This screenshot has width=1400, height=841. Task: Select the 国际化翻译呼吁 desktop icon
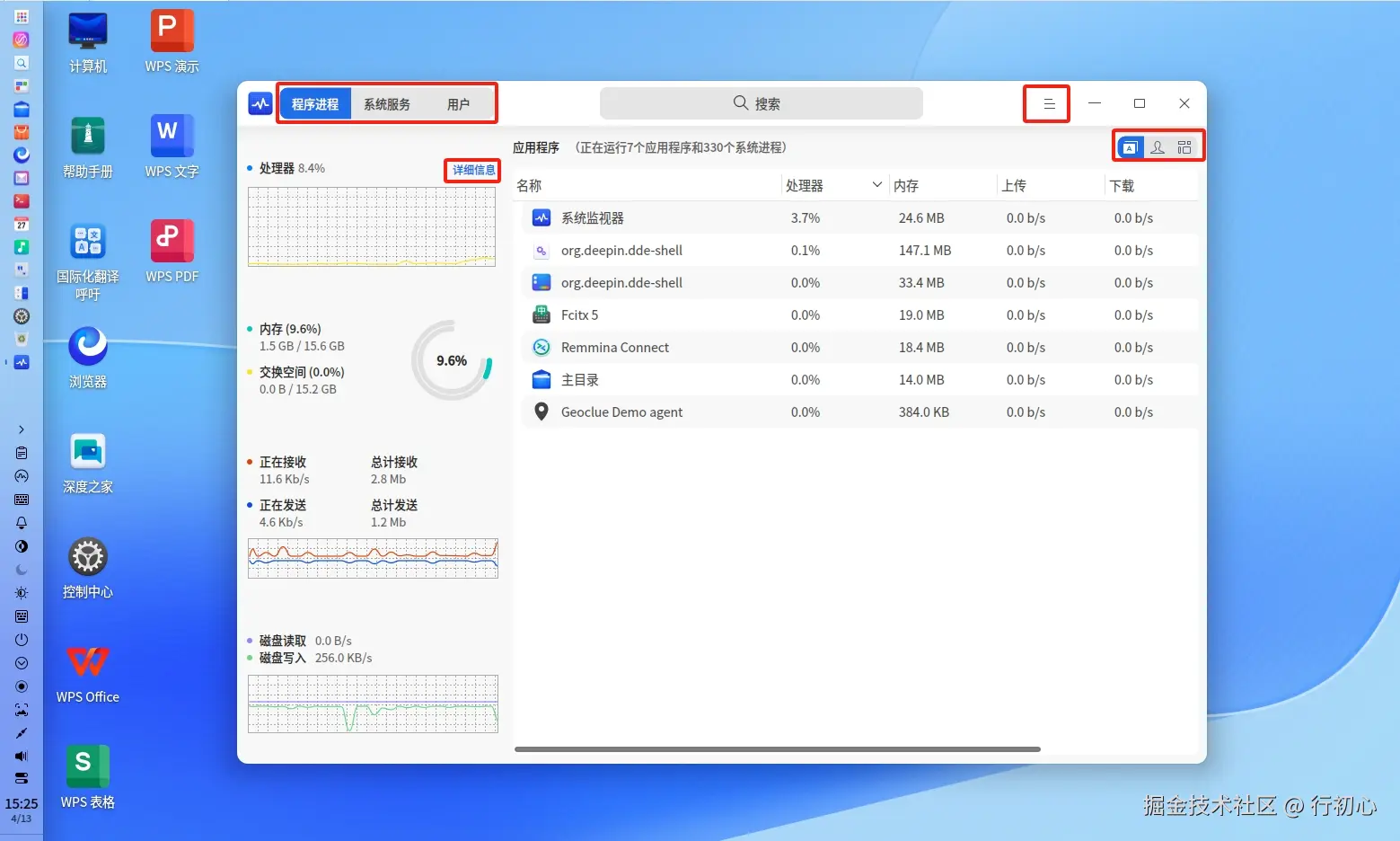pyautogui.click(x=88, y=261)
